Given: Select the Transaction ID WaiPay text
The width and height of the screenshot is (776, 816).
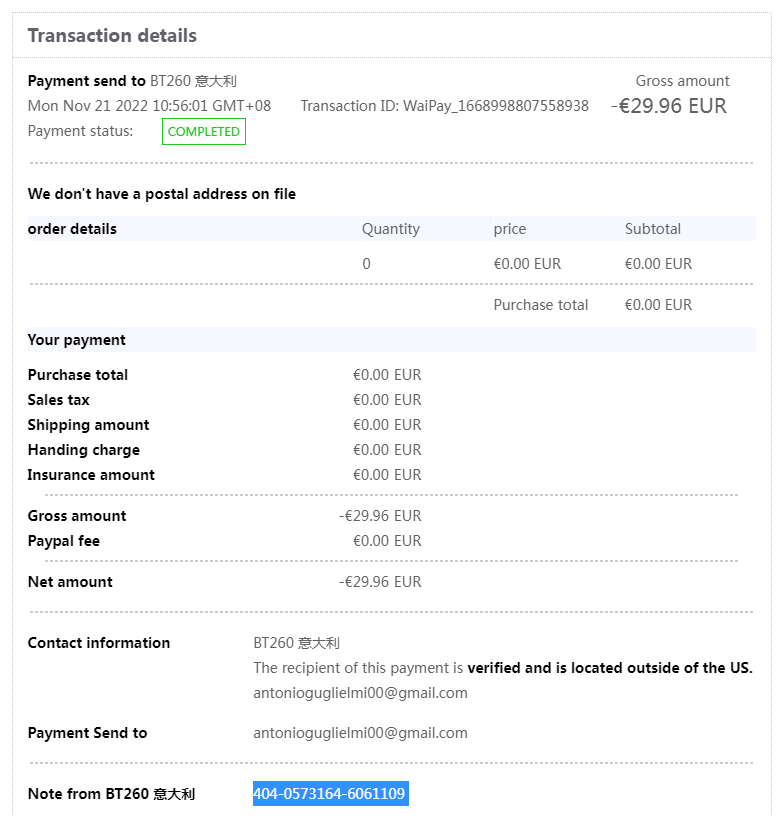Looking at the screenshot, I should pyautogui.click(x=444, y=106).
